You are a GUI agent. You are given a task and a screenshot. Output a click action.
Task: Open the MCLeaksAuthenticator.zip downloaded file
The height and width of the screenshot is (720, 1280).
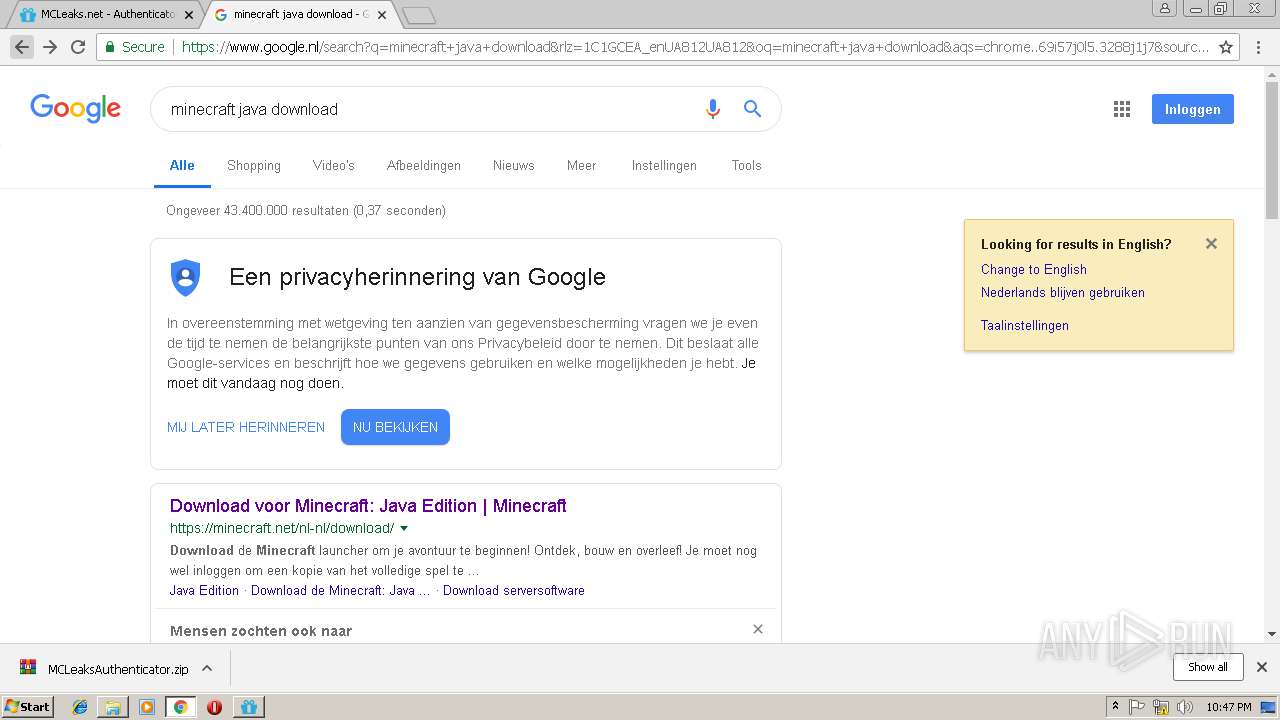pos(105,668)
